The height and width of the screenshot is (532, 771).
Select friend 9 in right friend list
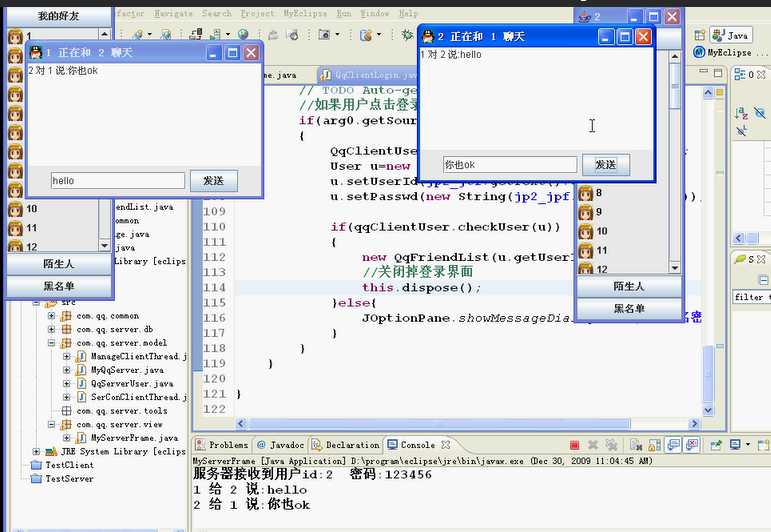point(623,212)
